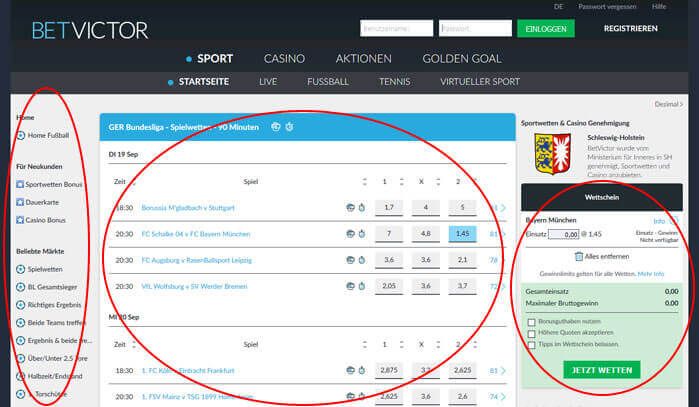This screenshot has width=699, height=407.
Task: Open the AKTIONEN tab
Action: [363, 58]
